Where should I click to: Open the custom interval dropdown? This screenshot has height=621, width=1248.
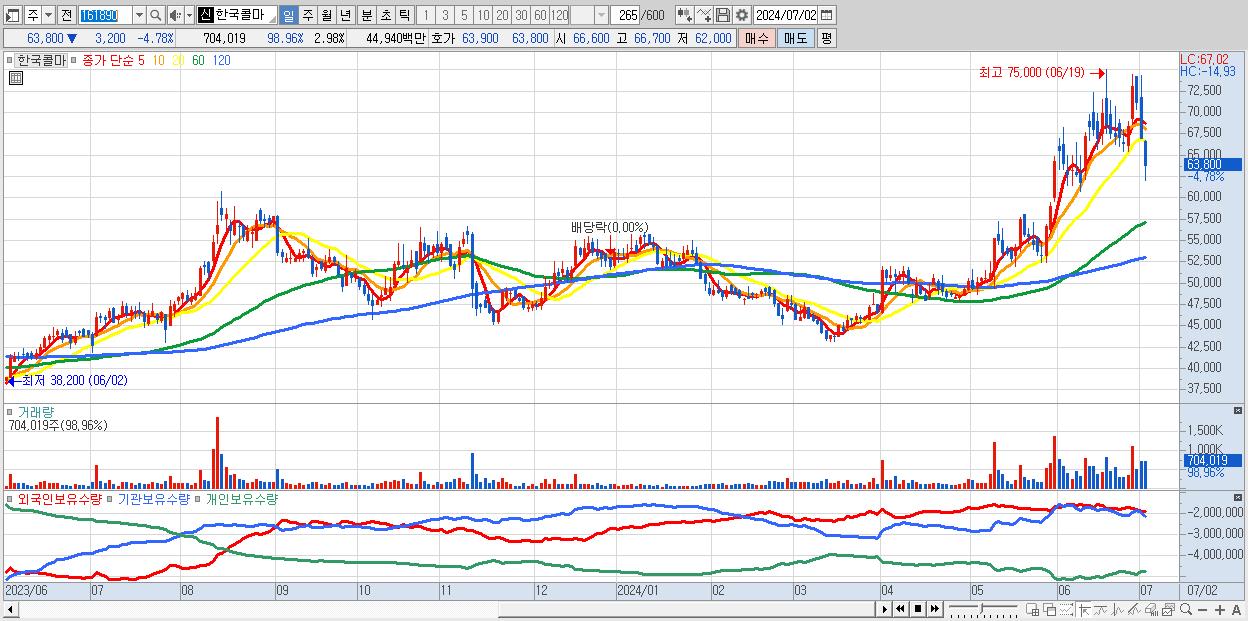click(601, 15)
